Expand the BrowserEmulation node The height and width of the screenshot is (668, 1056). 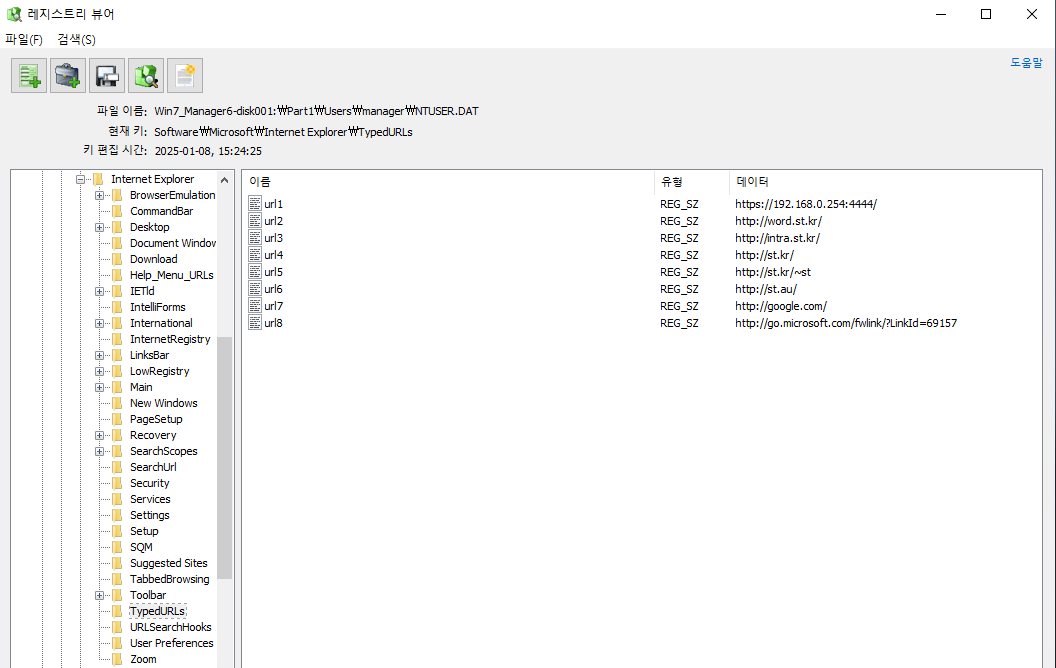[x=99, y=195]
